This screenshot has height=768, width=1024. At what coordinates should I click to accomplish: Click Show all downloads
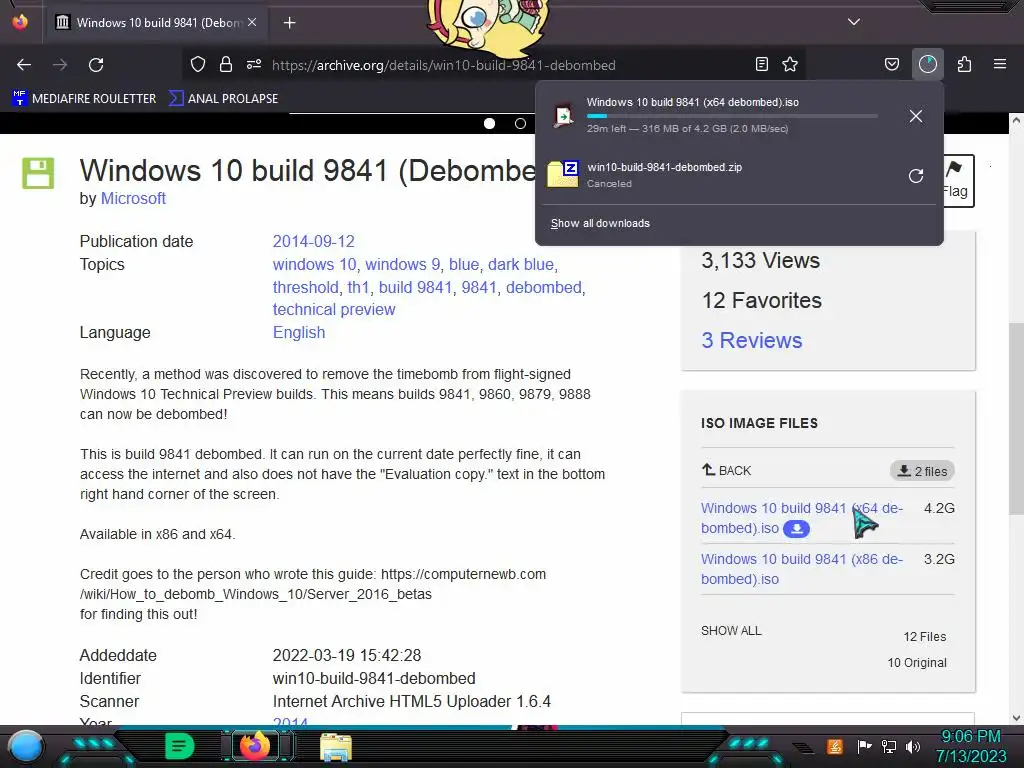pos(600,223)
